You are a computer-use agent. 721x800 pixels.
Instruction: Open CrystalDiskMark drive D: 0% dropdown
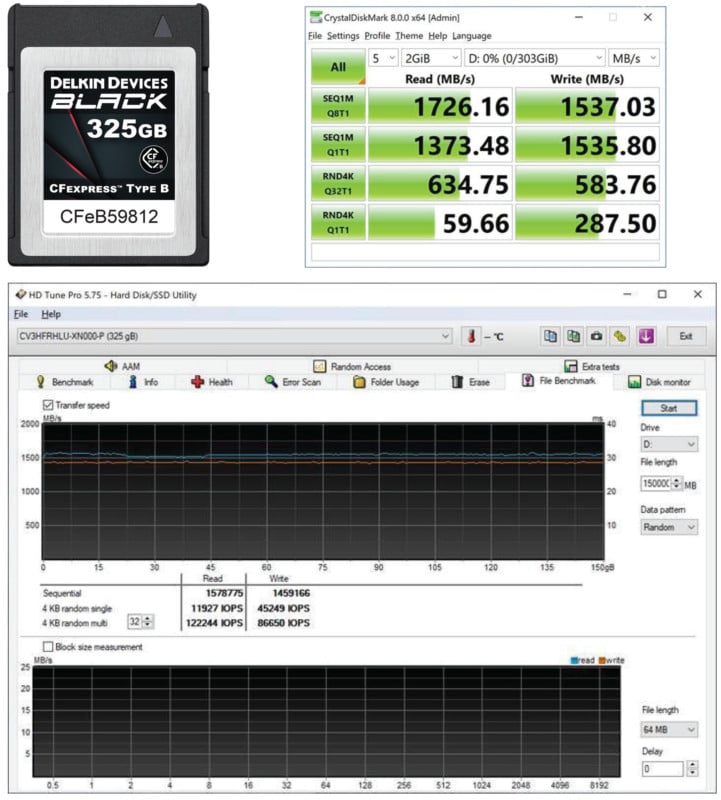(534, 58)
